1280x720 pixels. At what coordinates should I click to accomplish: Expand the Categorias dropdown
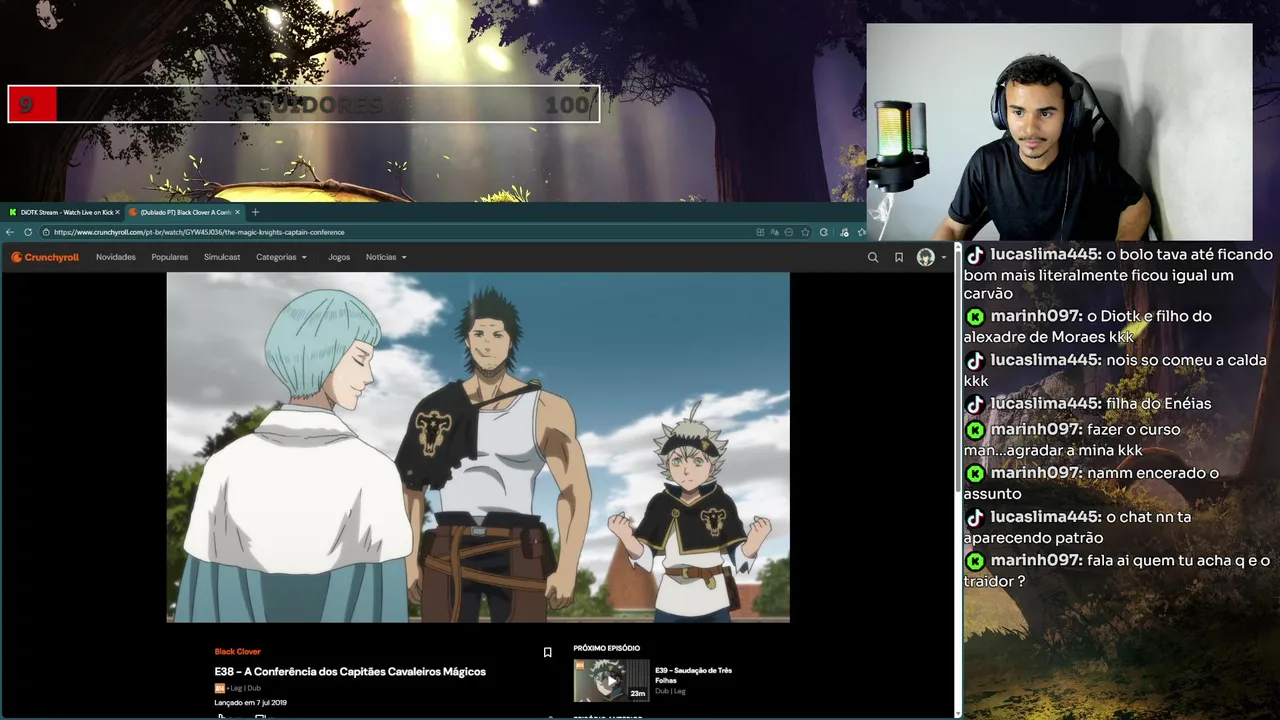coord(281,257)
